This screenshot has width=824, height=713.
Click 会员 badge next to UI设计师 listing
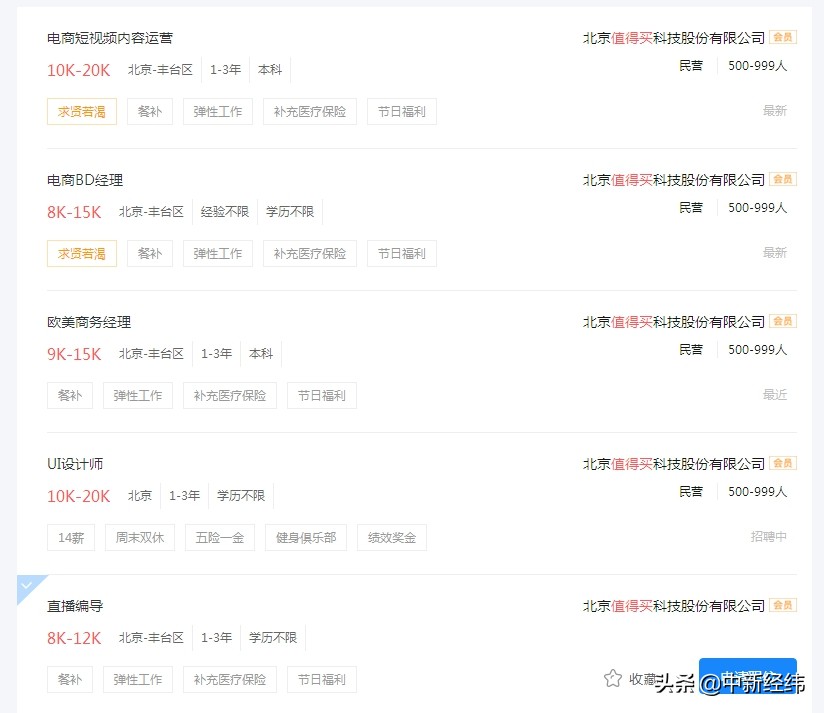click(x=782, y=463)
